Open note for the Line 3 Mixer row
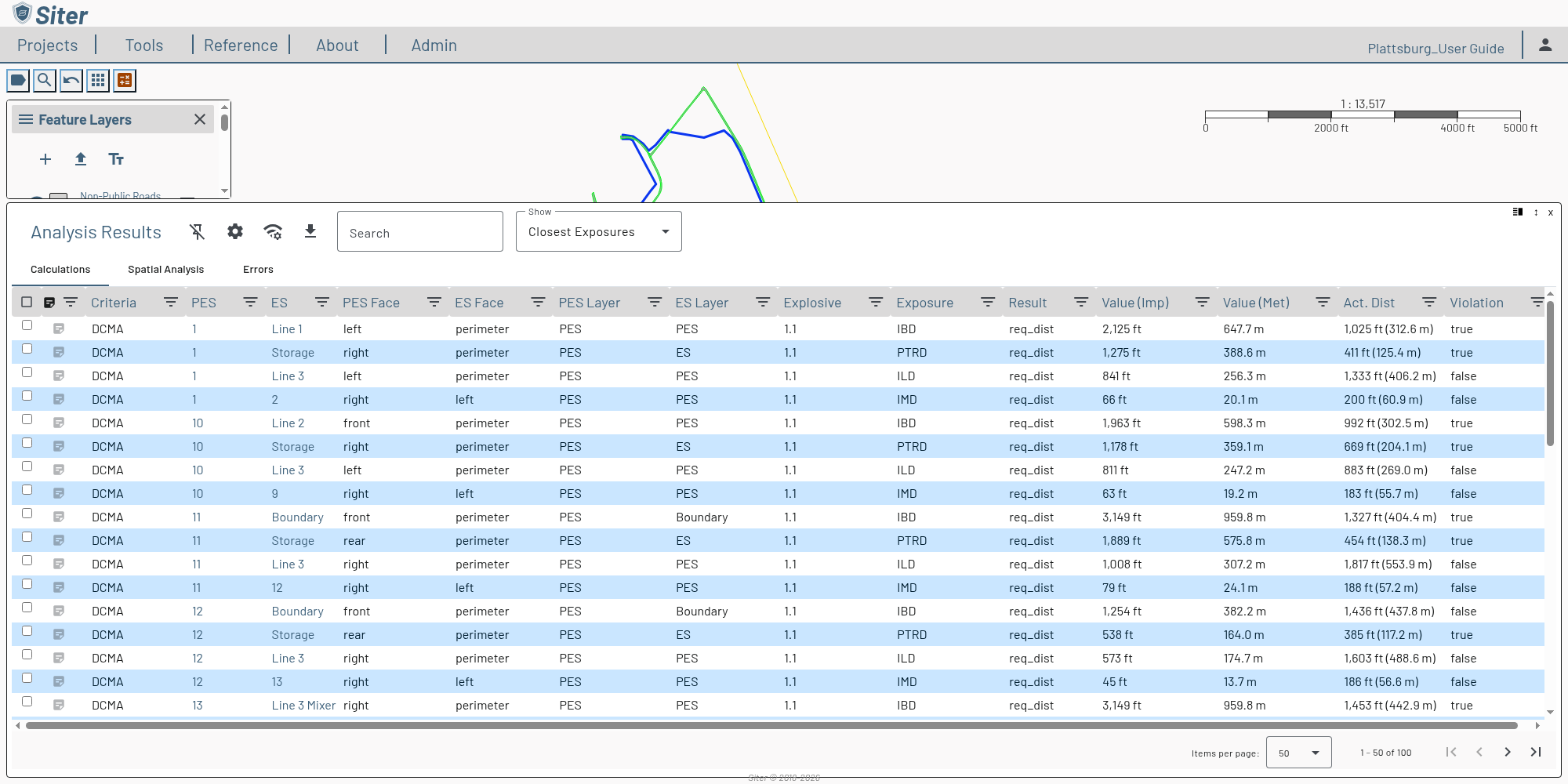This screenshot has height=784, width=1568. point(59,705)
